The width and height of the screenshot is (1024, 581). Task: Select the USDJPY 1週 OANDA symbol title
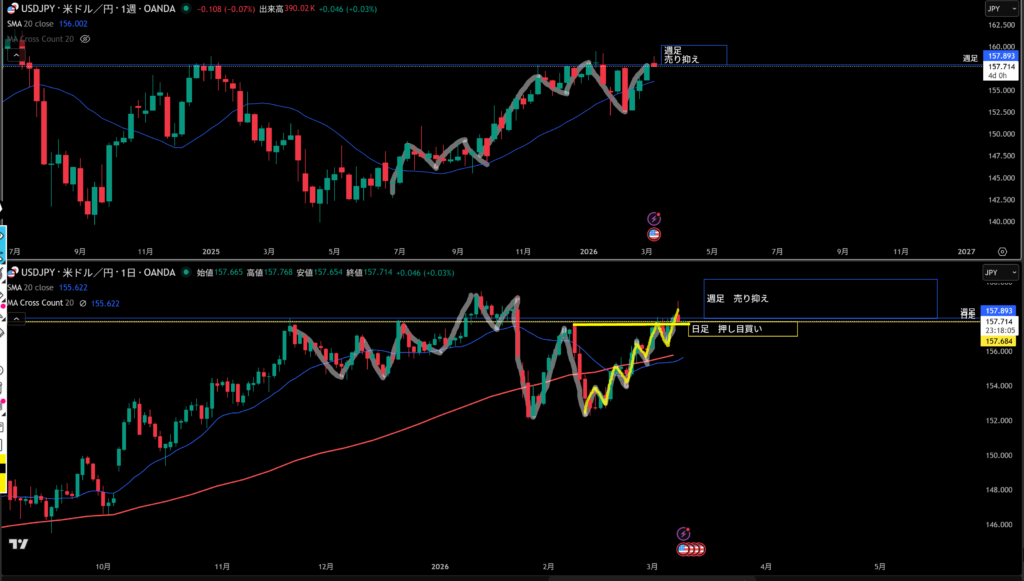100,9
